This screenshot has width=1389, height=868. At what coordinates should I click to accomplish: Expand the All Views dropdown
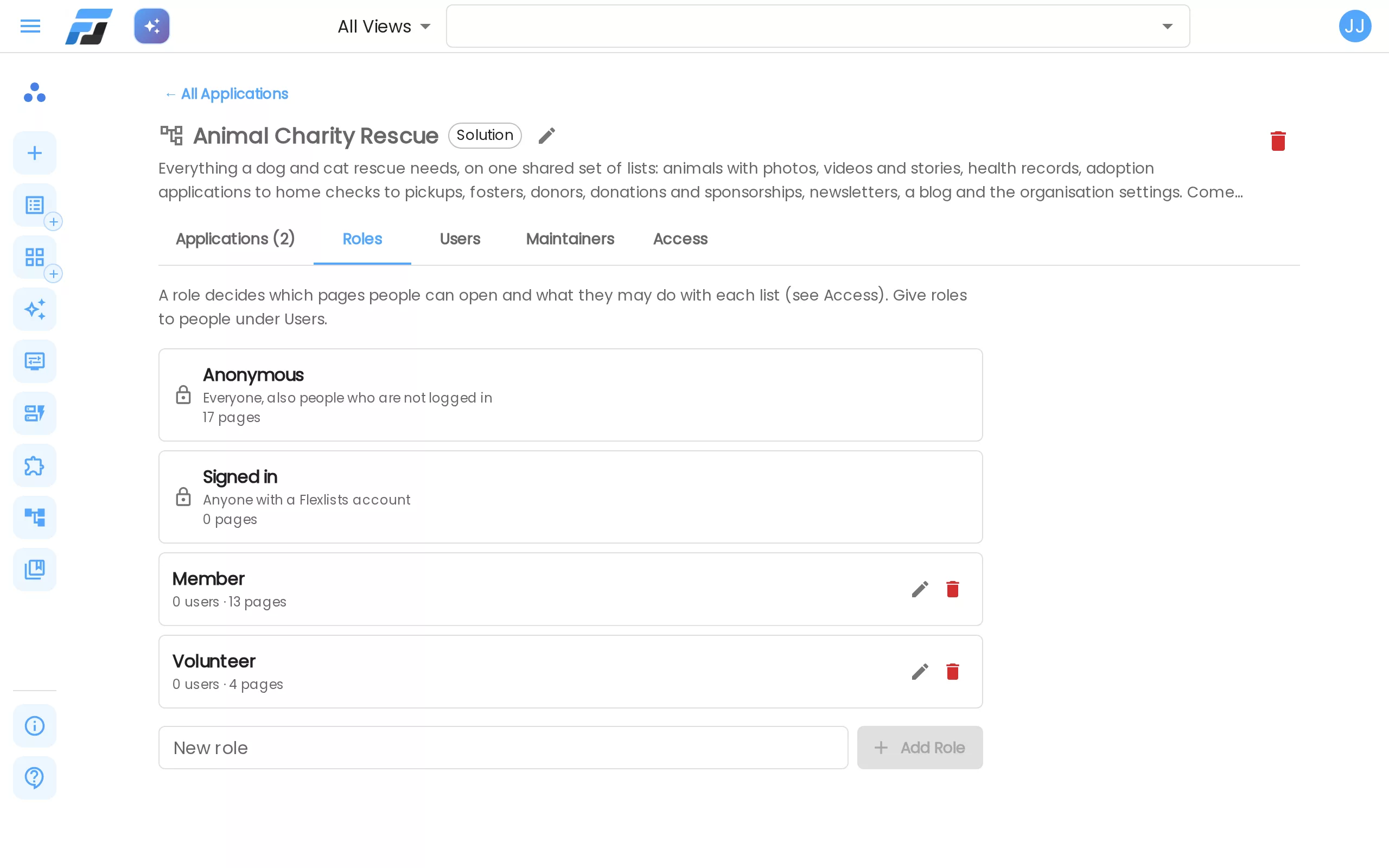tap(384, 27)
